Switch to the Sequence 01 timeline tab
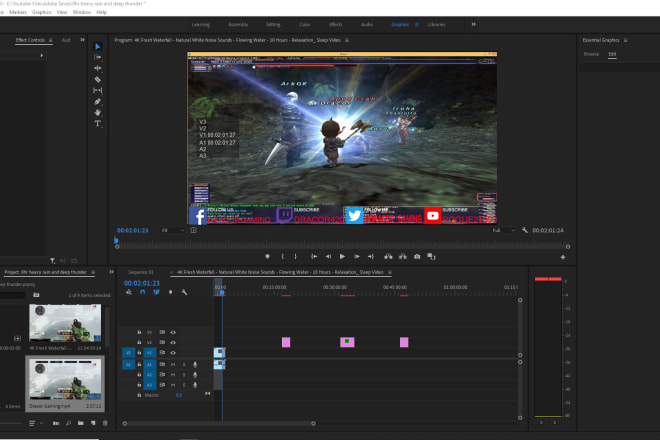Screen dimensions: 660x440 (141, 272)
